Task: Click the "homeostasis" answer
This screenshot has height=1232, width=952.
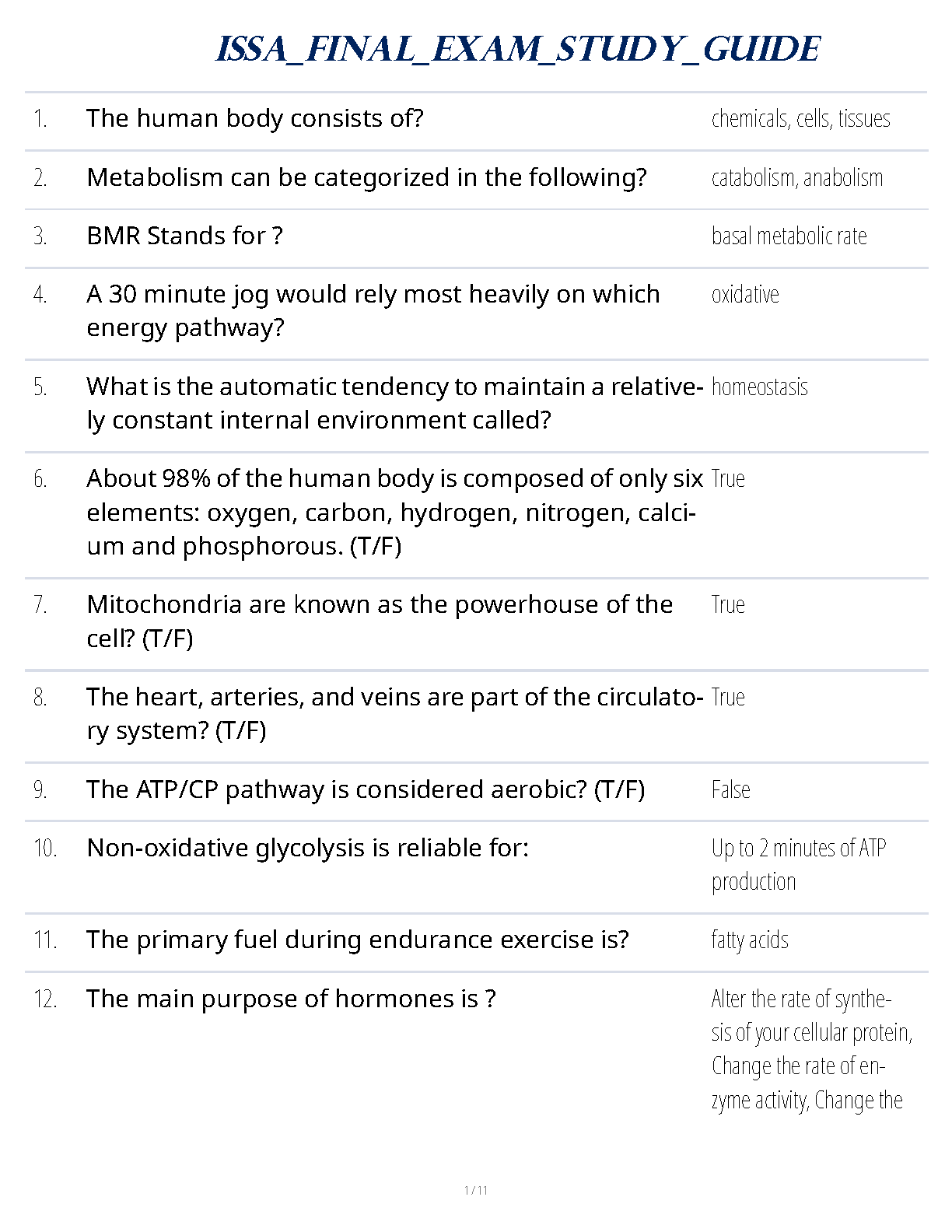Action: point(759,387)
